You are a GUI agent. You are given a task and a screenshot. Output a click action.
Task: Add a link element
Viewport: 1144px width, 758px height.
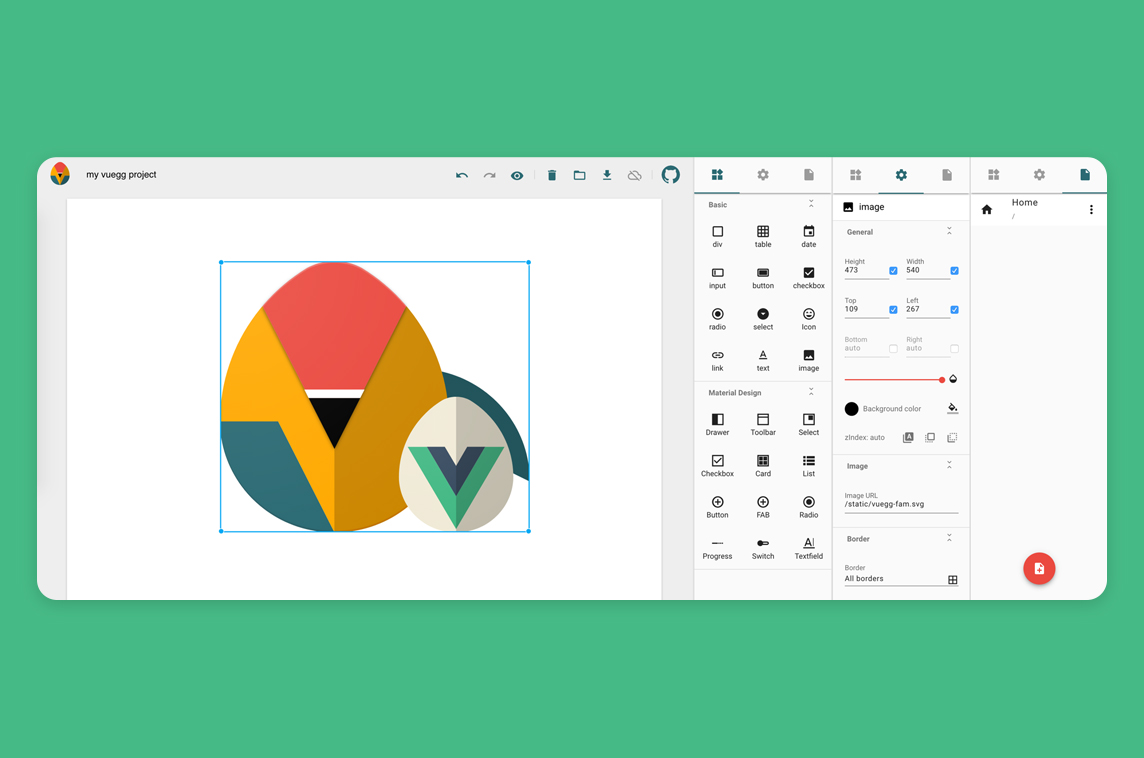(717, 360)
